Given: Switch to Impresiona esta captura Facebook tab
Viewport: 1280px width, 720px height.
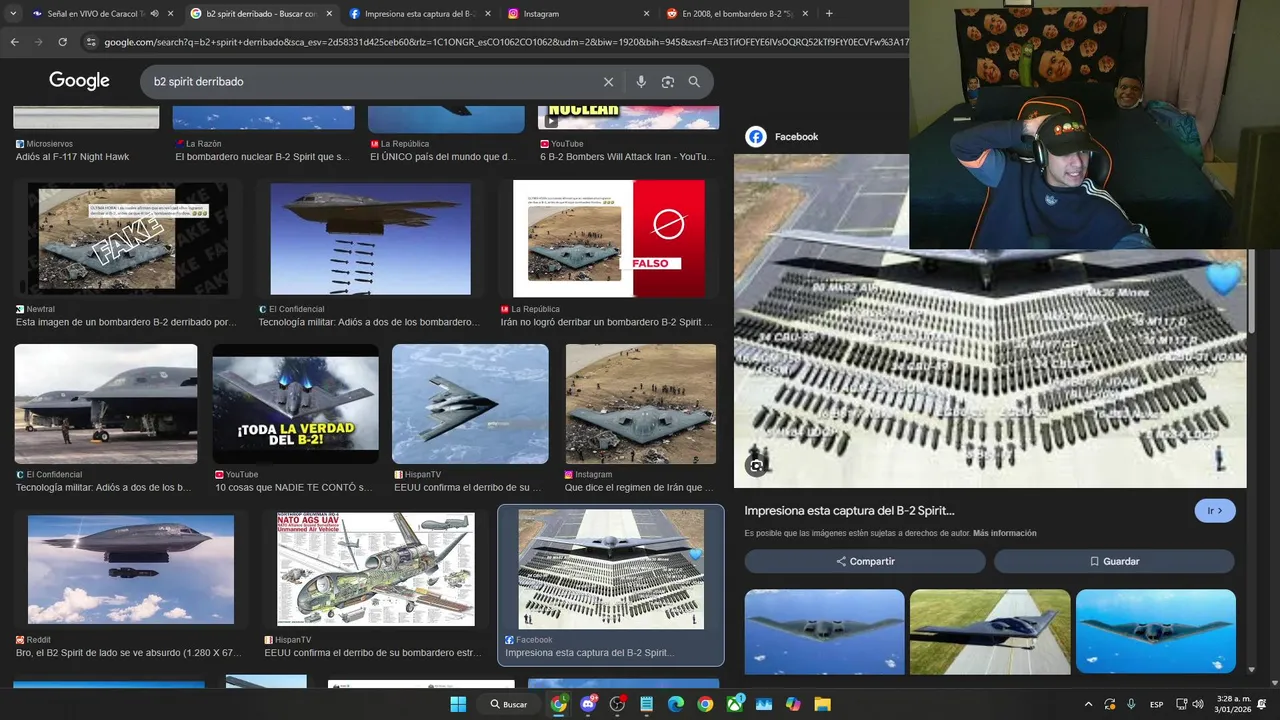Looking at the screenshot, I should click(418, 14).
